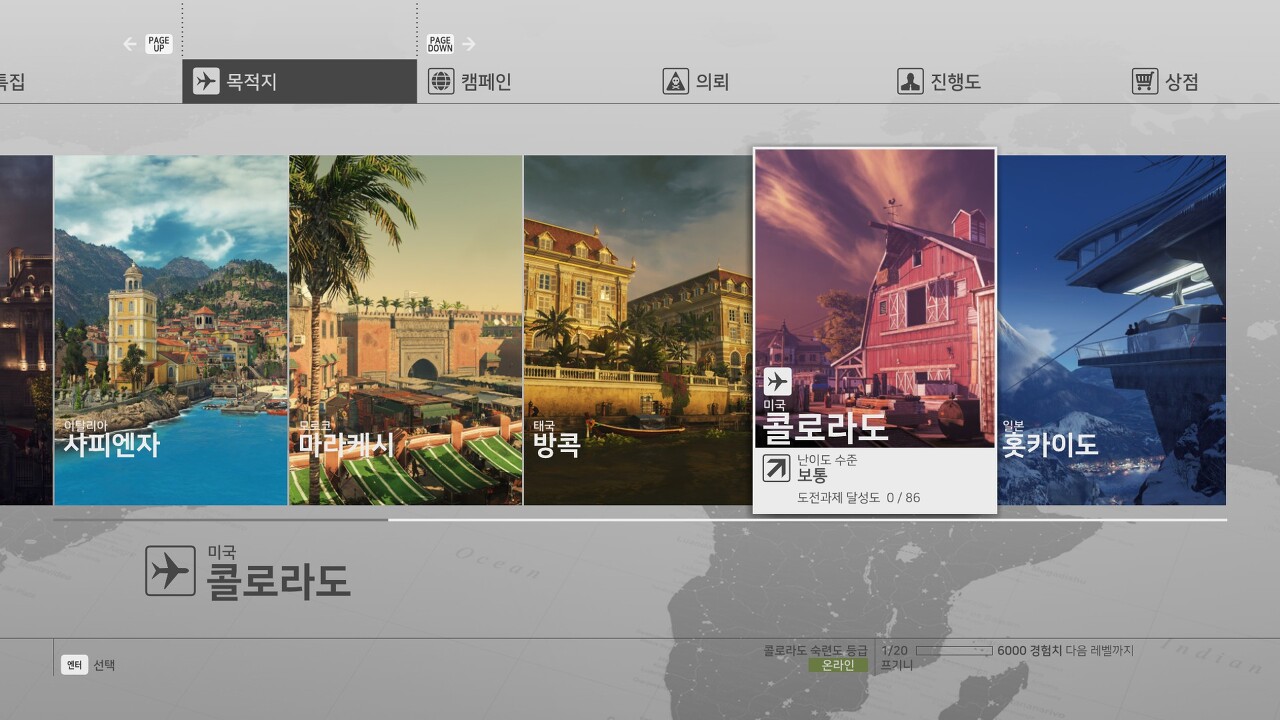Click the mastery experience progress bar
This screenshot has height=720, width=1280.
click(954, 651)
